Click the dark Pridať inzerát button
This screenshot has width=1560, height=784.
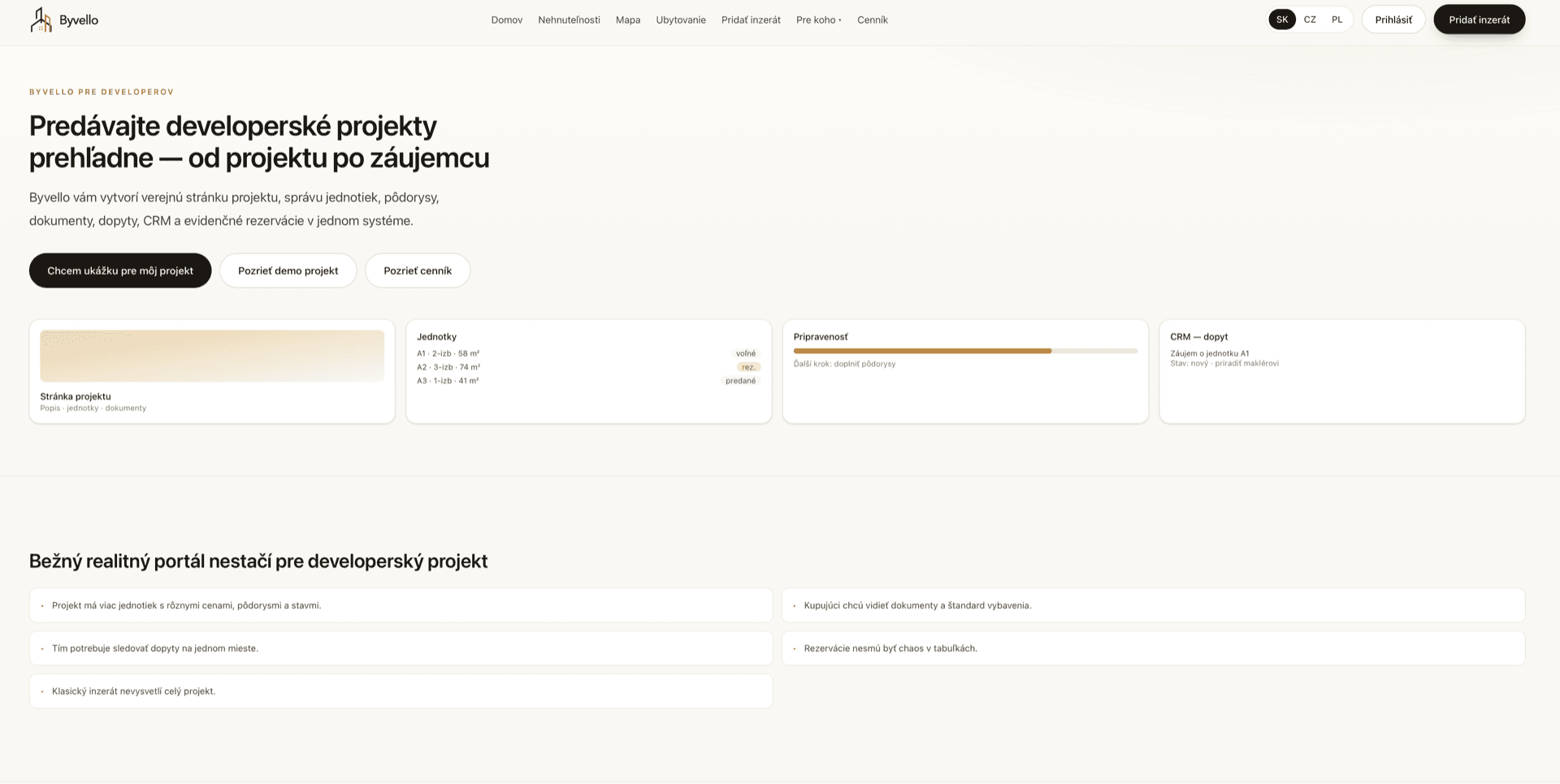coord(1480,19)
